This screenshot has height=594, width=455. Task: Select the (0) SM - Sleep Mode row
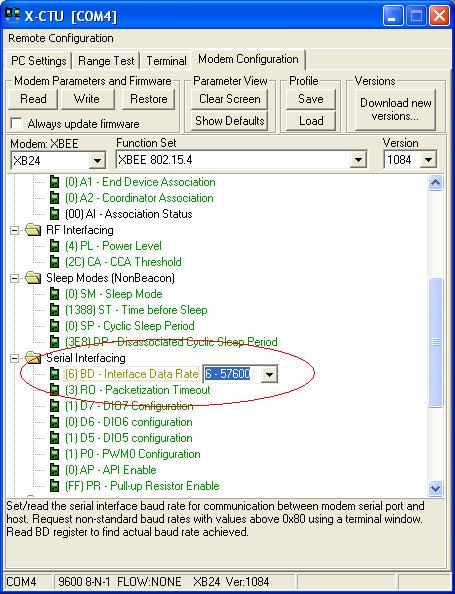[114, 294]
